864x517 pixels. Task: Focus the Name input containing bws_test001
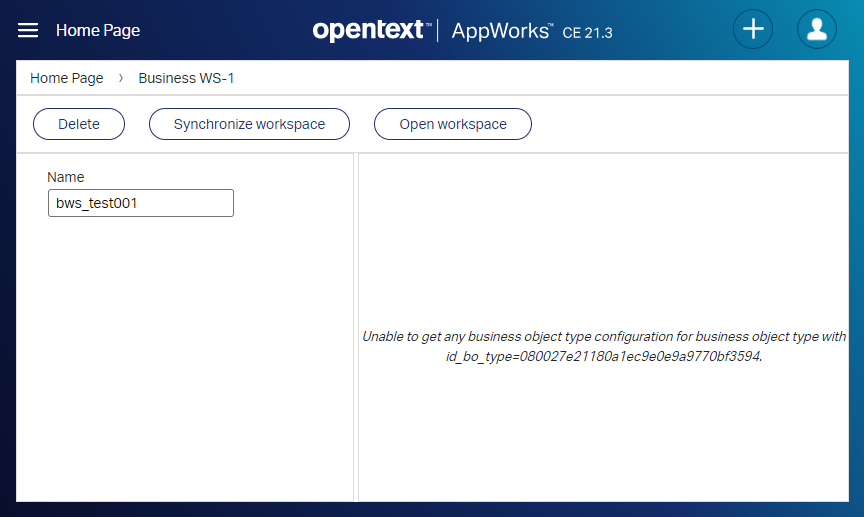click(140, 203)
